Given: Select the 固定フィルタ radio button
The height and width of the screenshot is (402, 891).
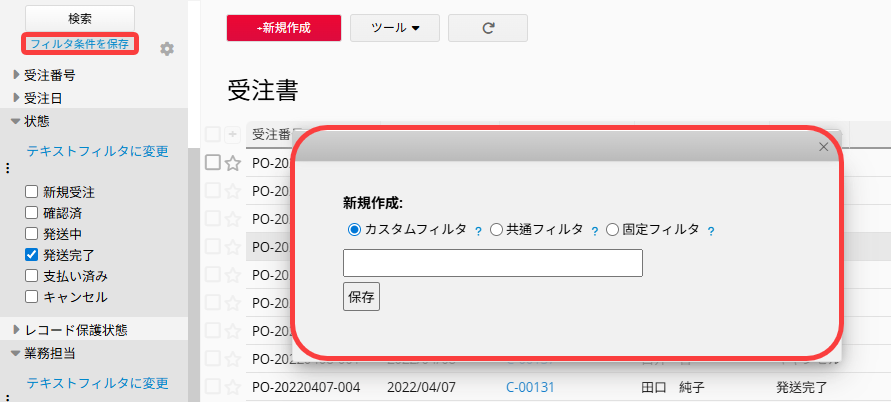Looking at the screenshot, I should [613, 229].
